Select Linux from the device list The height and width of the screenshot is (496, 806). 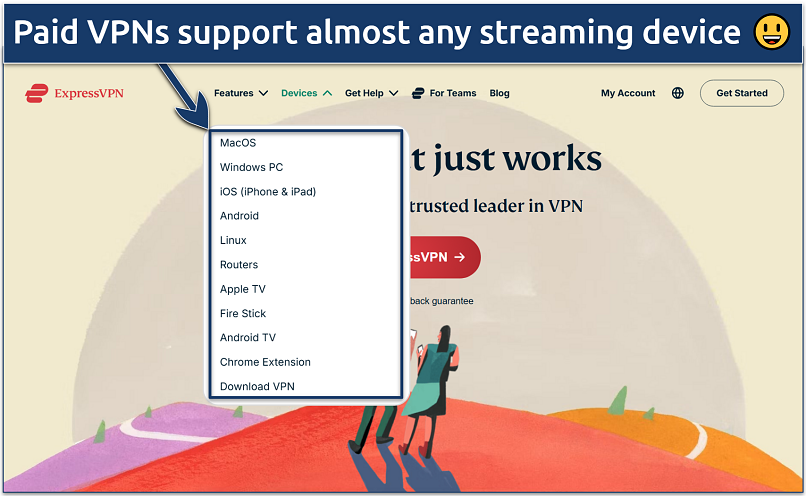coord(233,240)
